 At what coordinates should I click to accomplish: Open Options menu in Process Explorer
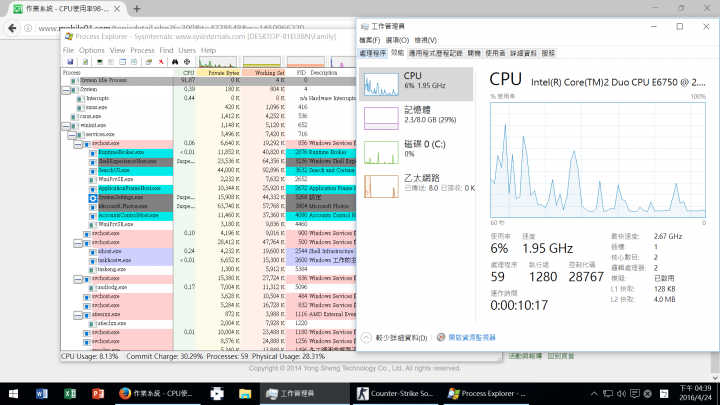point(91,50)
